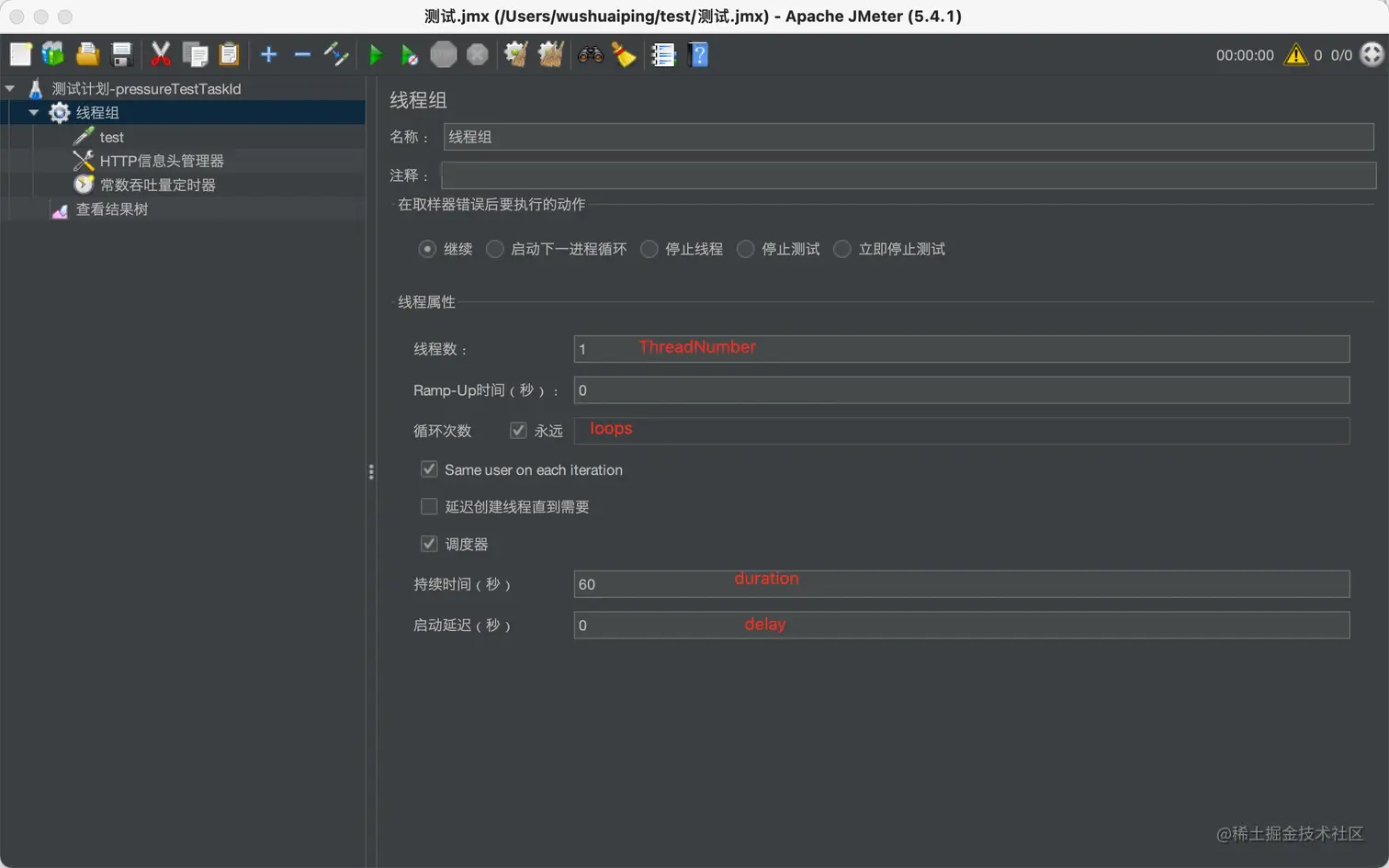Select HTTP信息头管理器 in the tree
This screenshot has height=868, width=1389.
[x=162, y=161]
